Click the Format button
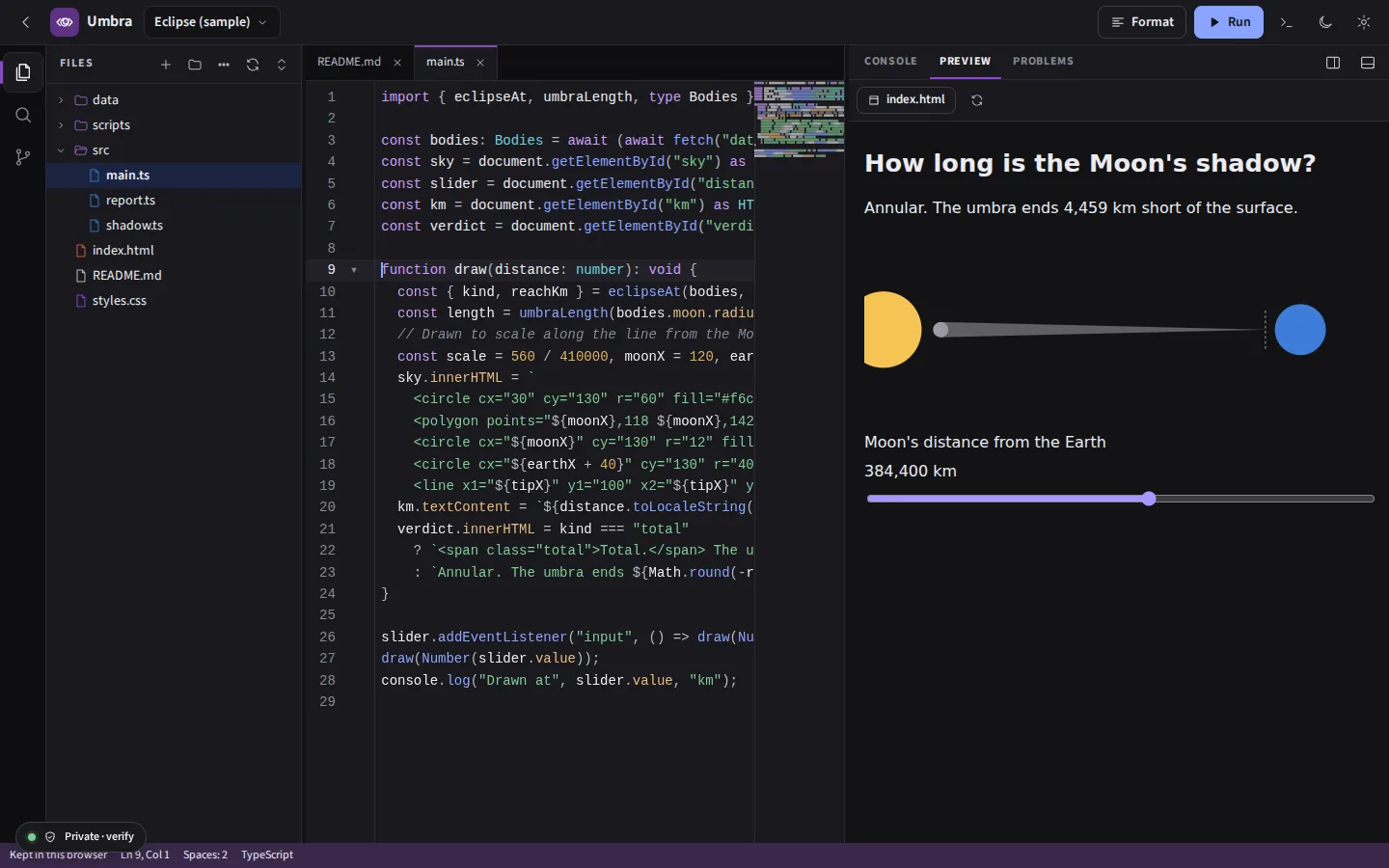Image resolution: width=1389 pixels, height=868 pixels. point(1142,22)
